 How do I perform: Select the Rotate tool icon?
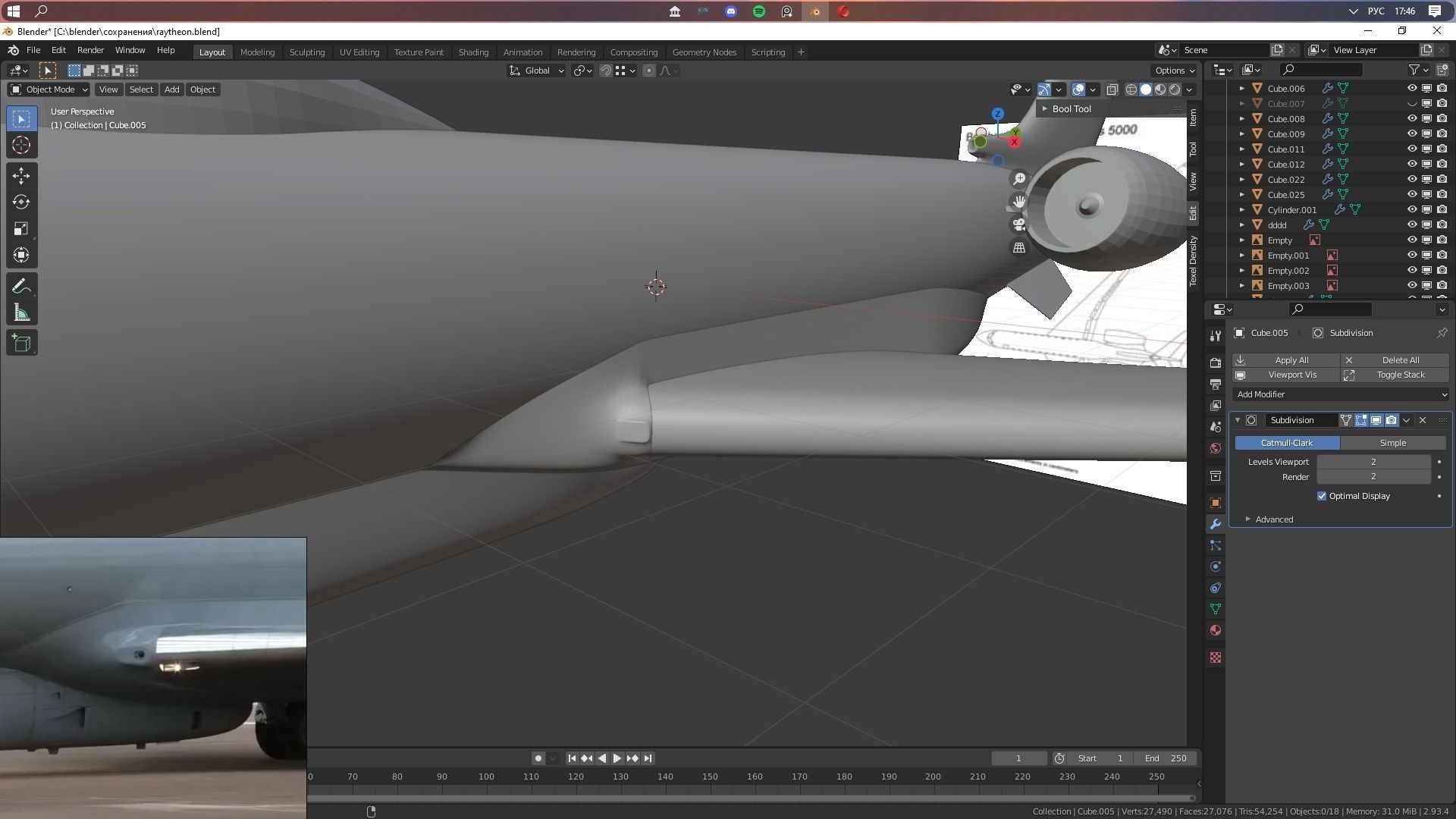(21, 202)
